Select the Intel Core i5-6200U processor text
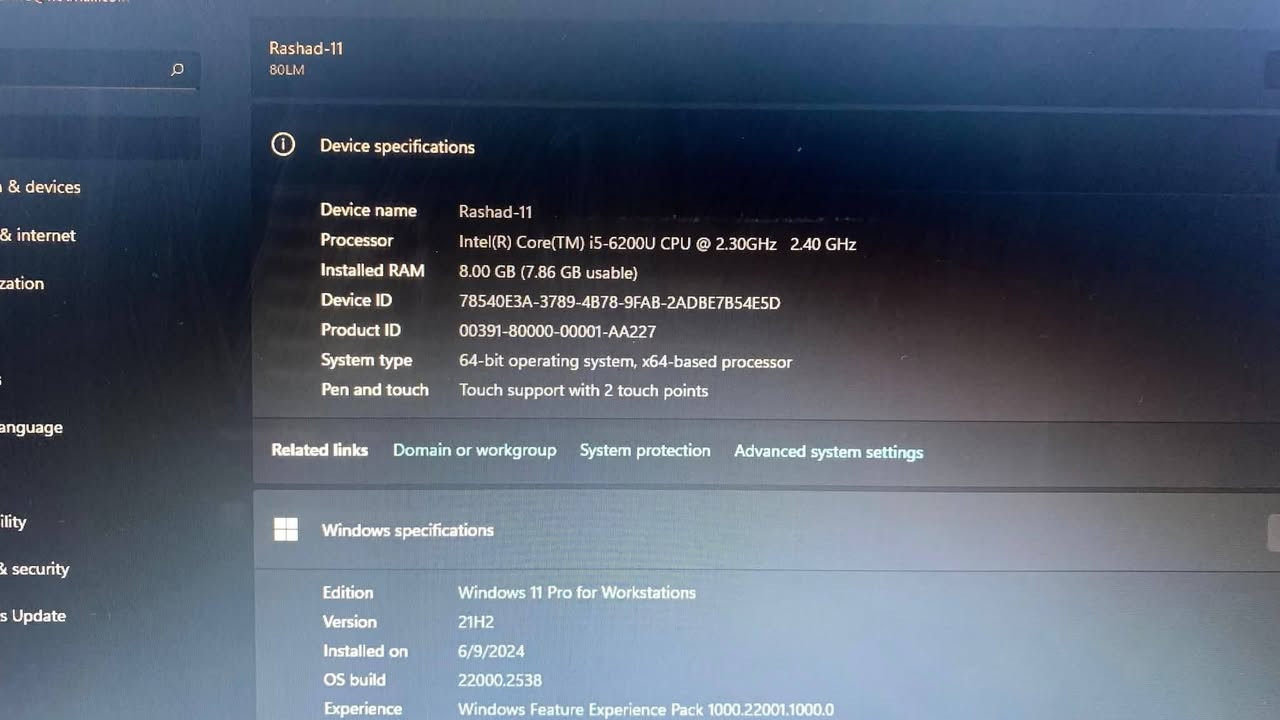 tap(657, 243)
